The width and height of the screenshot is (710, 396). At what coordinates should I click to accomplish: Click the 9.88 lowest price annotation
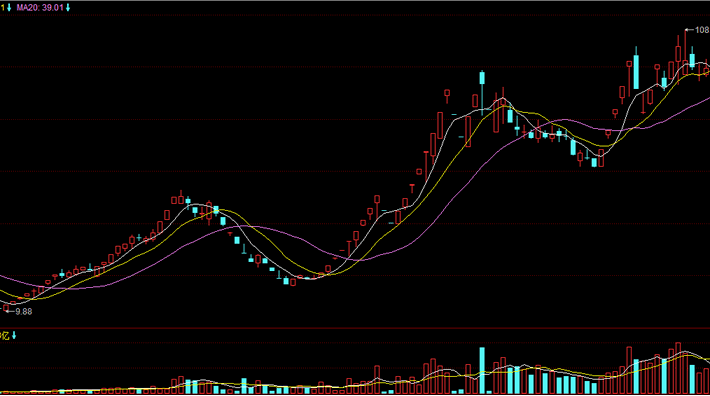pos(24,311)
